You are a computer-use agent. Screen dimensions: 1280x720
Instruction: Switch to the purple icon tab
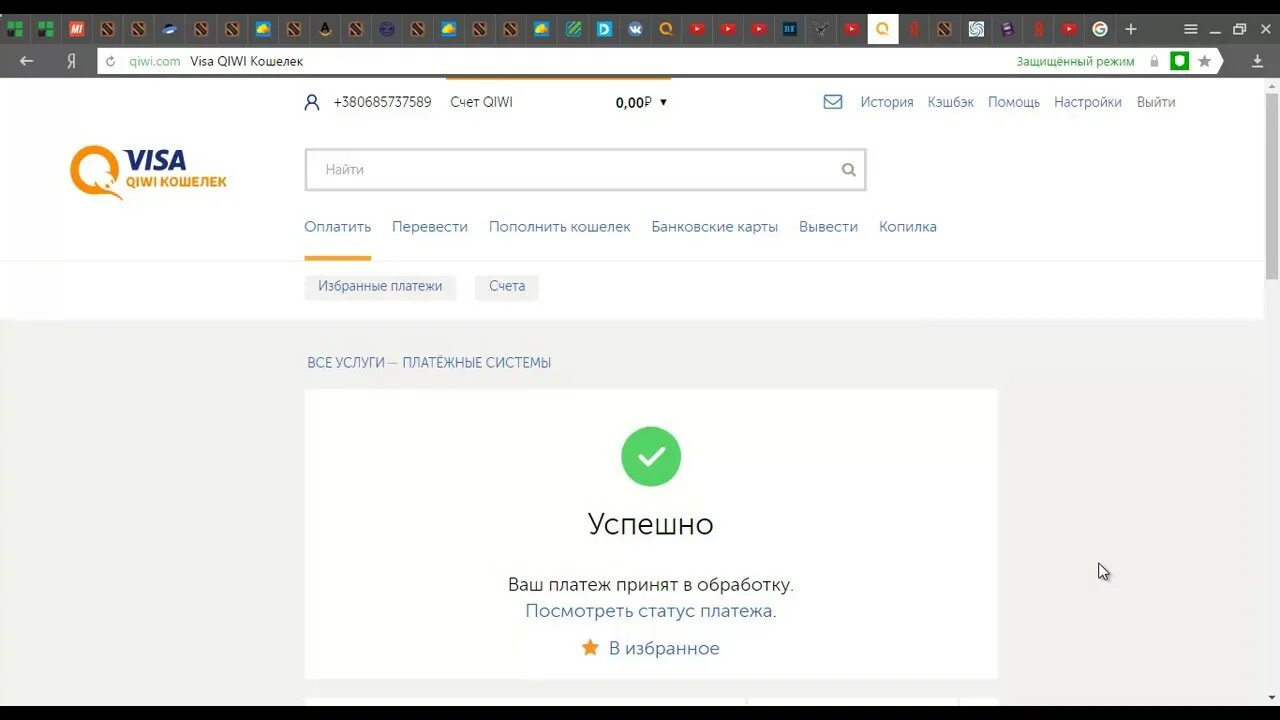coord(1007,29)
